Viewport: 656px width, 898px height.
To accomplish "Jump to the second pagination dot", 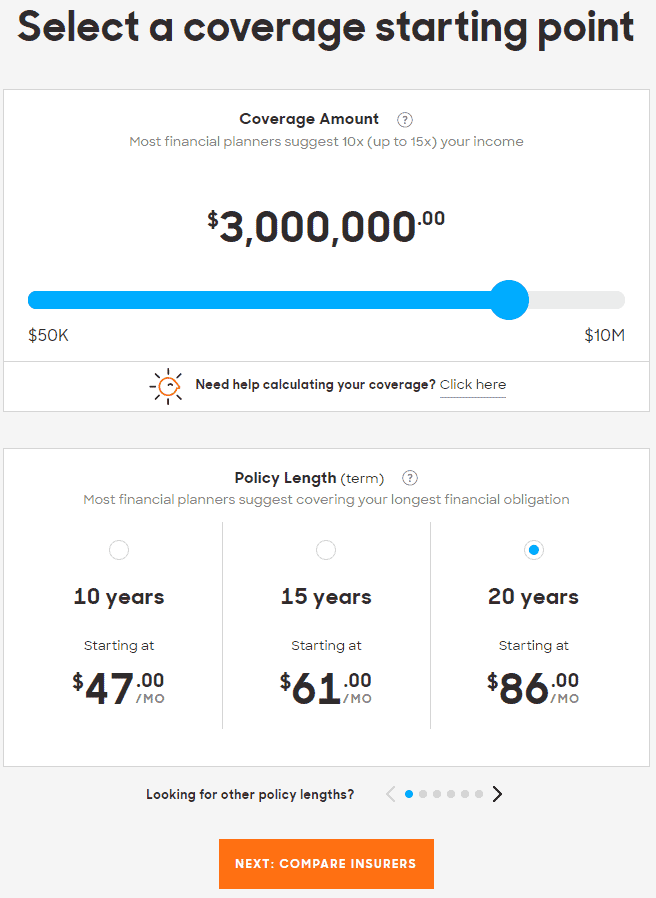I will point(423,794).
